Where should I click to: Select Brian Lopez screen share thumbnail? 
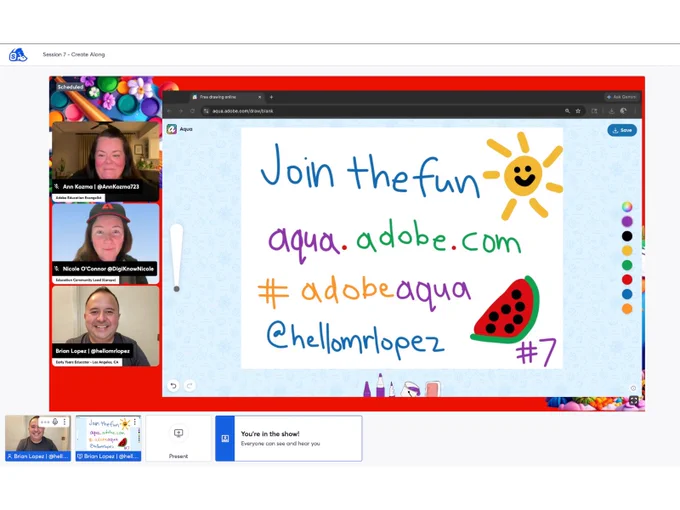(x=108, y=438)
